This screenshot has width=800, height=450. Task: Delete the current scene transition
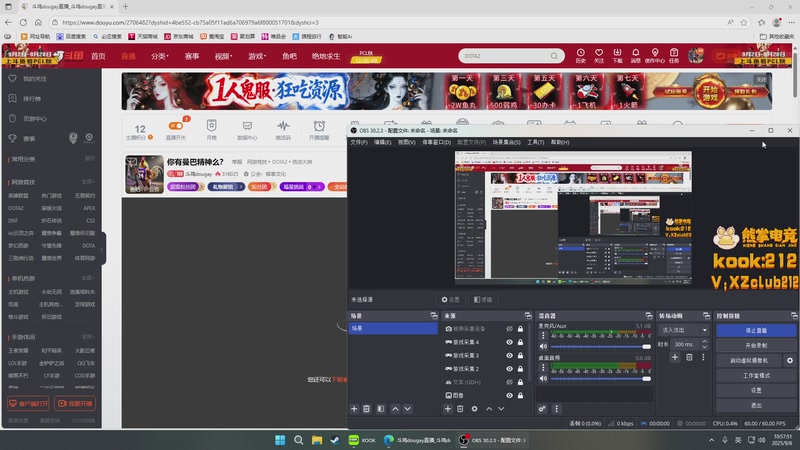[x=689, y=357]
